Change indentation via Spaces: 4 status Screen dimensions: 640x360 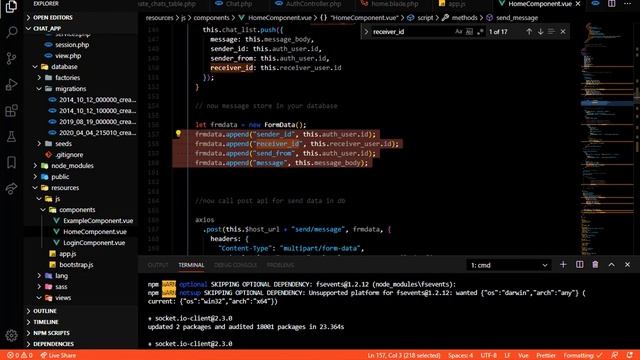pos(460,356)
